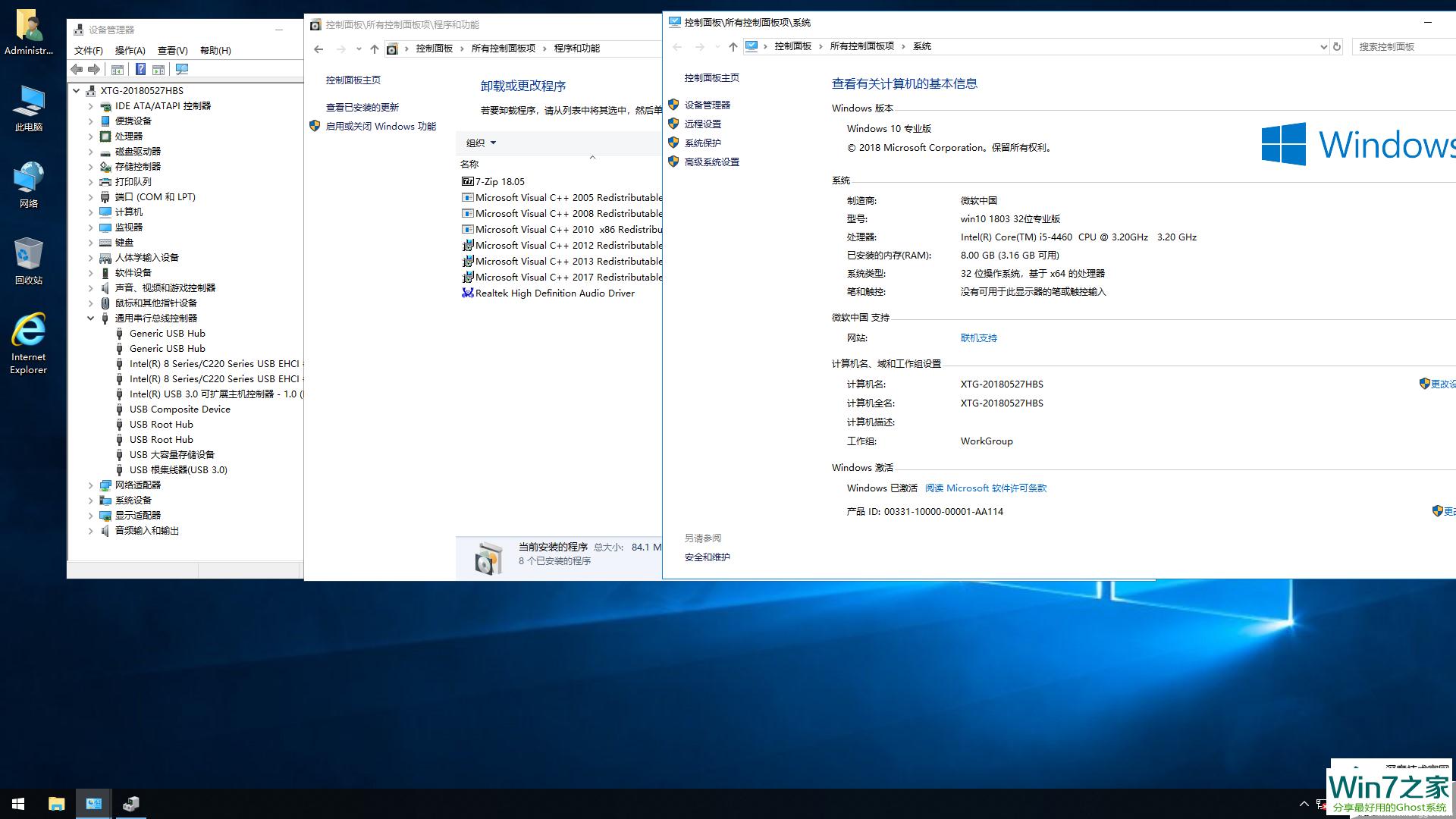Select Generic USB Hub first entry

pos(168,333)
